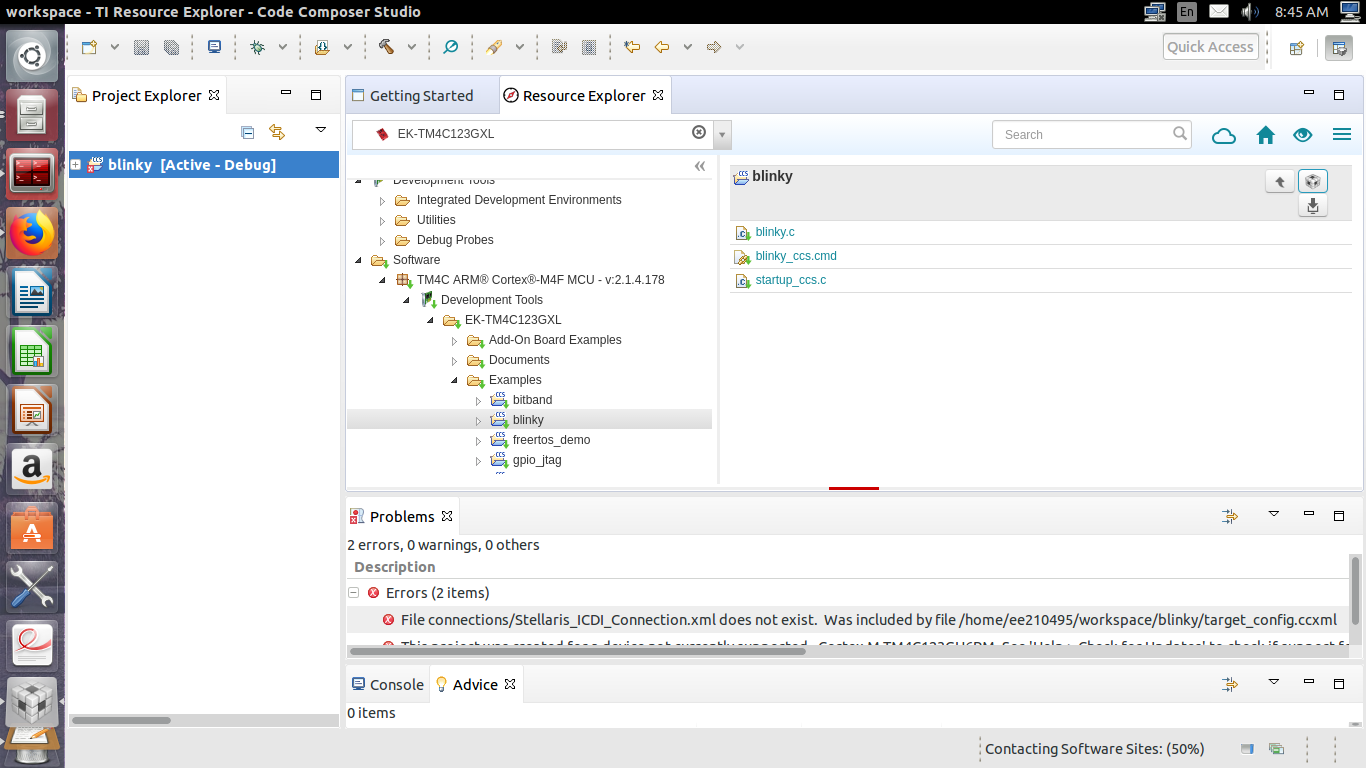The height and width of the screenshot is (768, 1366).
Task: Click the Contacting Software Sites progress status
Action: [x=1094, y=749]
